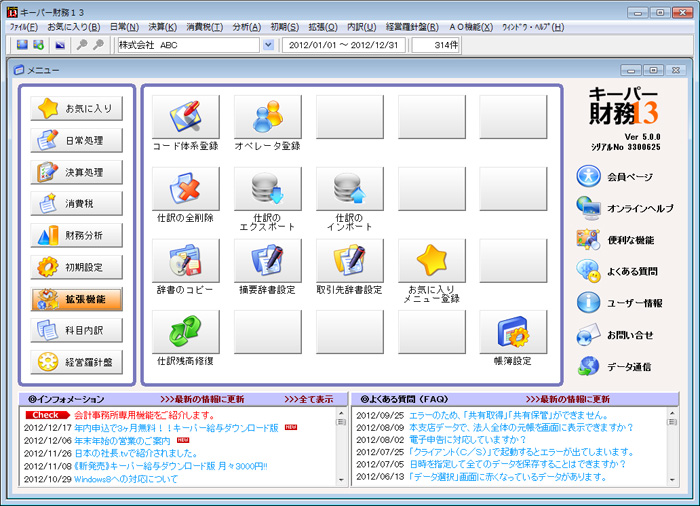Click third toolbar small window icon
This screenshot has height=506, width=700.
coord(60,45)
